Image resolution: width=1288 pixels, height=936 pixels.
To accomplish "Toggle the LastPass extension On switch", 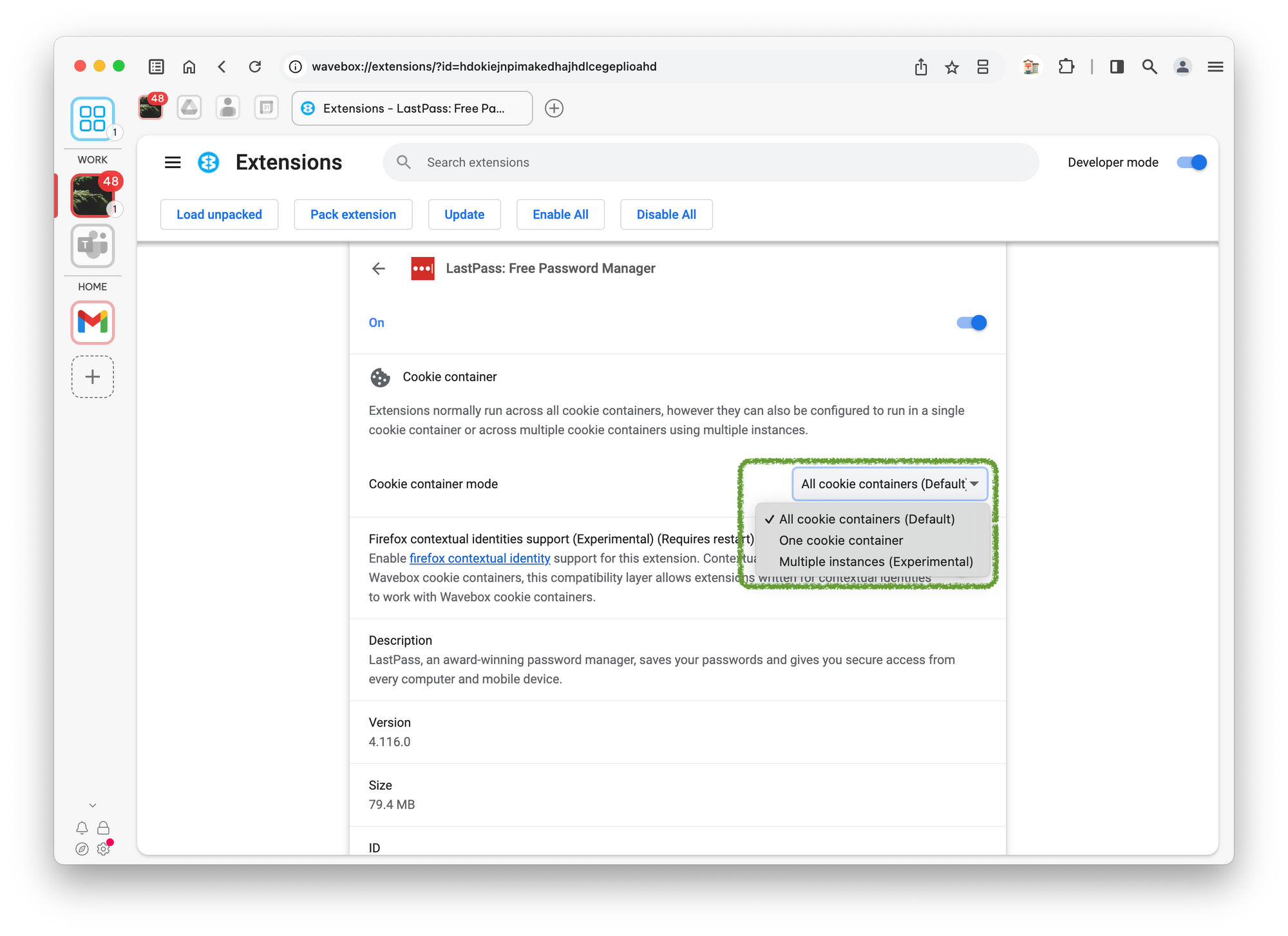I will (x=970, y=322).
